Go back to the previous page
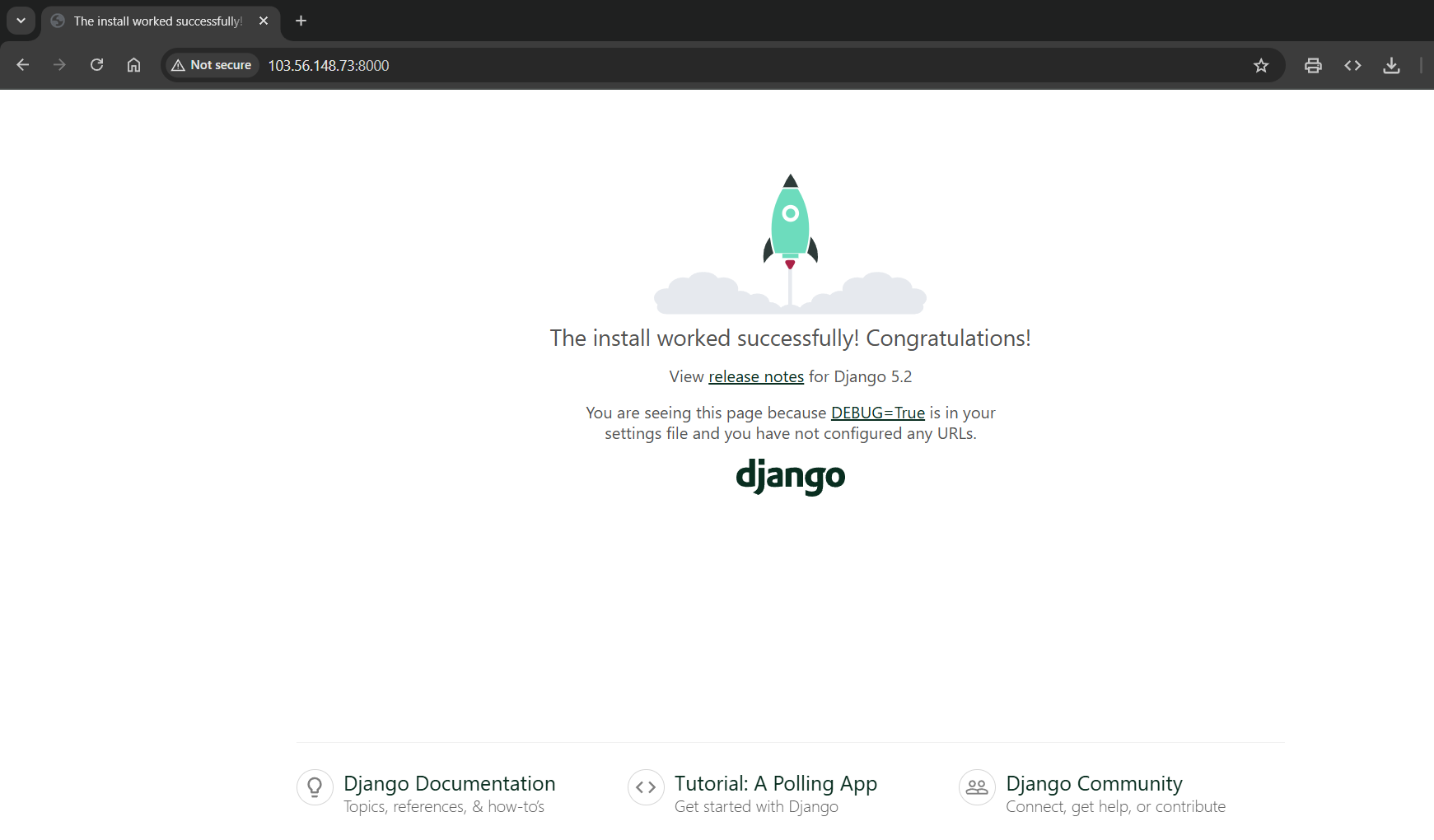The image size is (1434, 840). pyautogui.click(x=22, y=65)
